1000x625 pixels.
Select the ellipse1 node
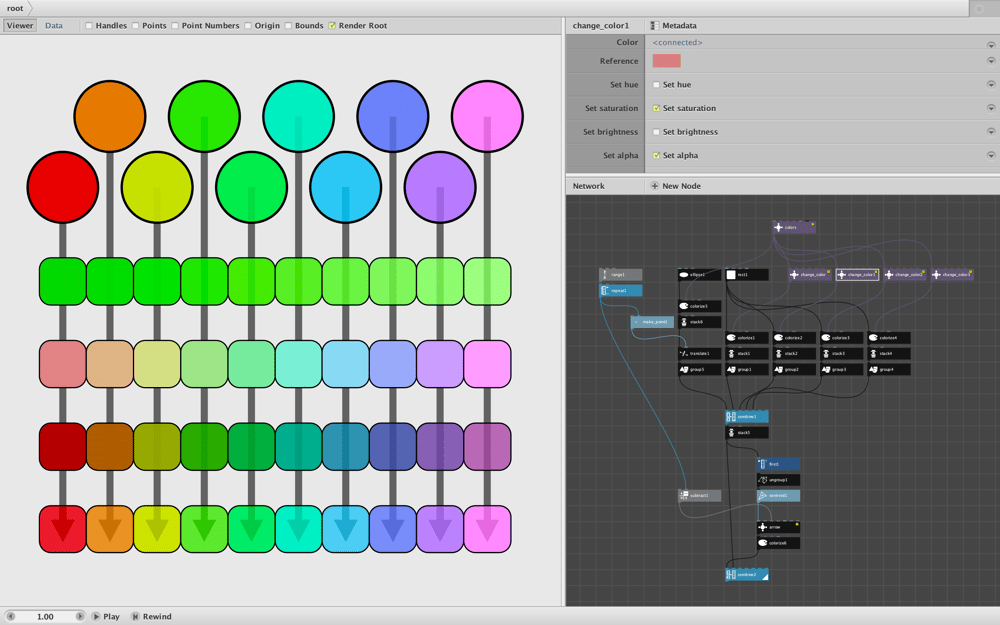pyautogui.click(x=700, y=275)
